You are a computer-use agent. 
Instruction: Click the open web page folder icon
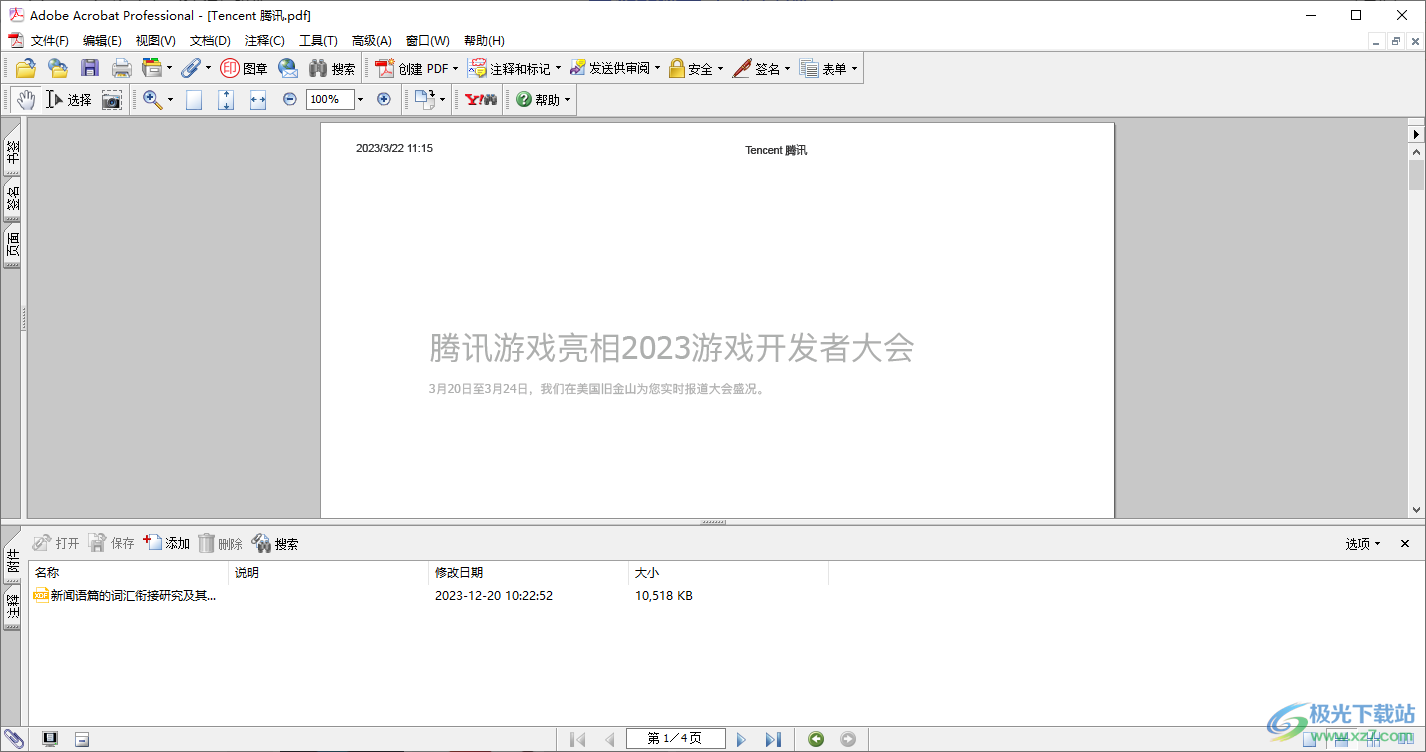(58, 68)
